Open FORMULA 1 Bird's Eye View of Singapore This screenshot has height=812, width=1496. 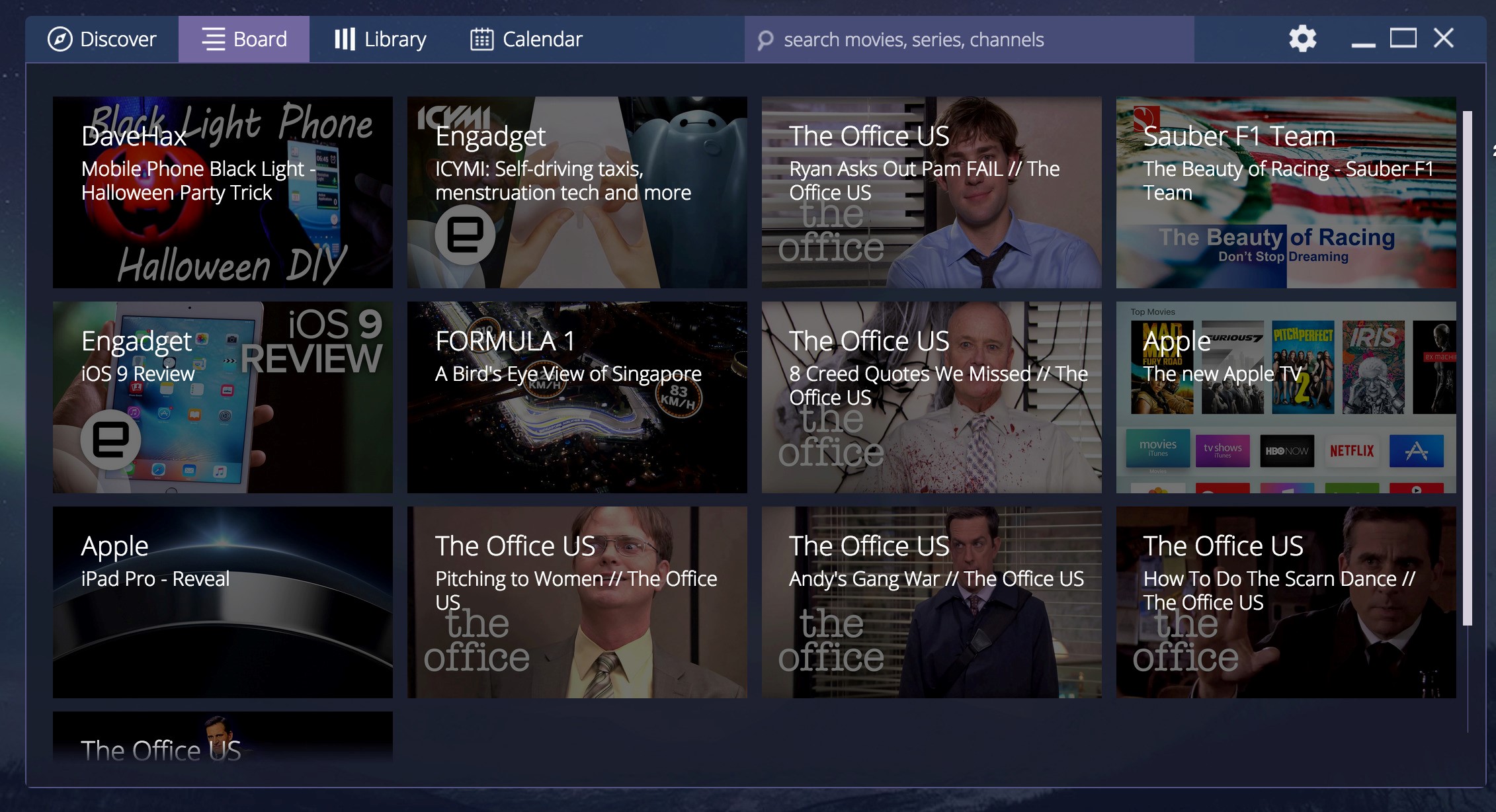tap(577, 397)
